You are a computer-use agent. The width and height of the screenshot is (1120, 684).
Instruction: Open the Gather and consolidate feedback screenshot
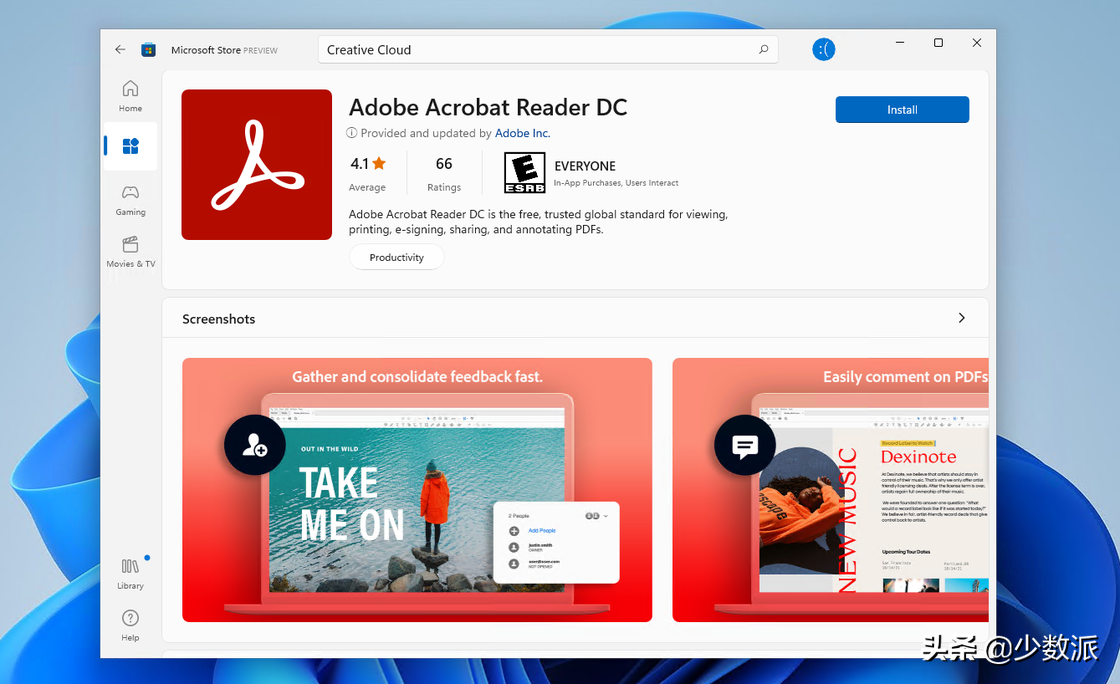pos(417,490)
